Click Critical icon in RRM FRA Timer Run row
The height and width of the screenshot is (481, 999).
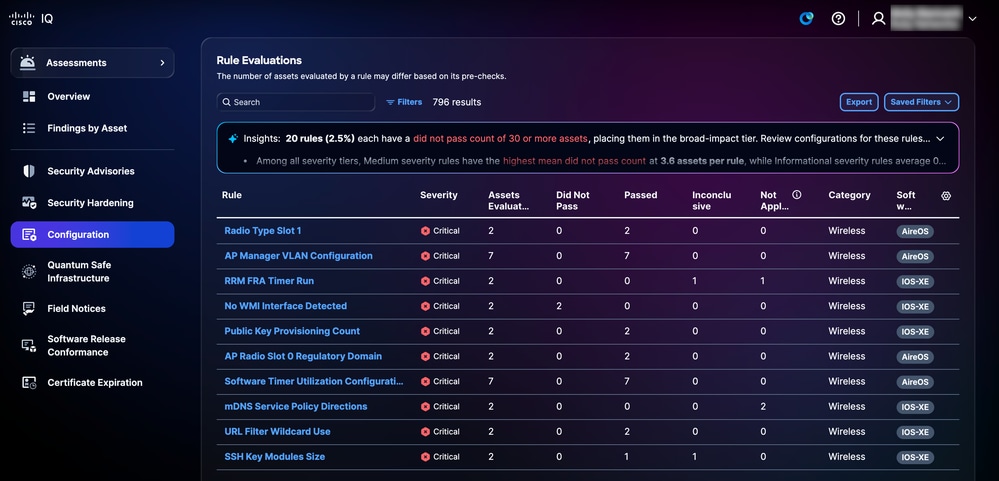point(426,281)
